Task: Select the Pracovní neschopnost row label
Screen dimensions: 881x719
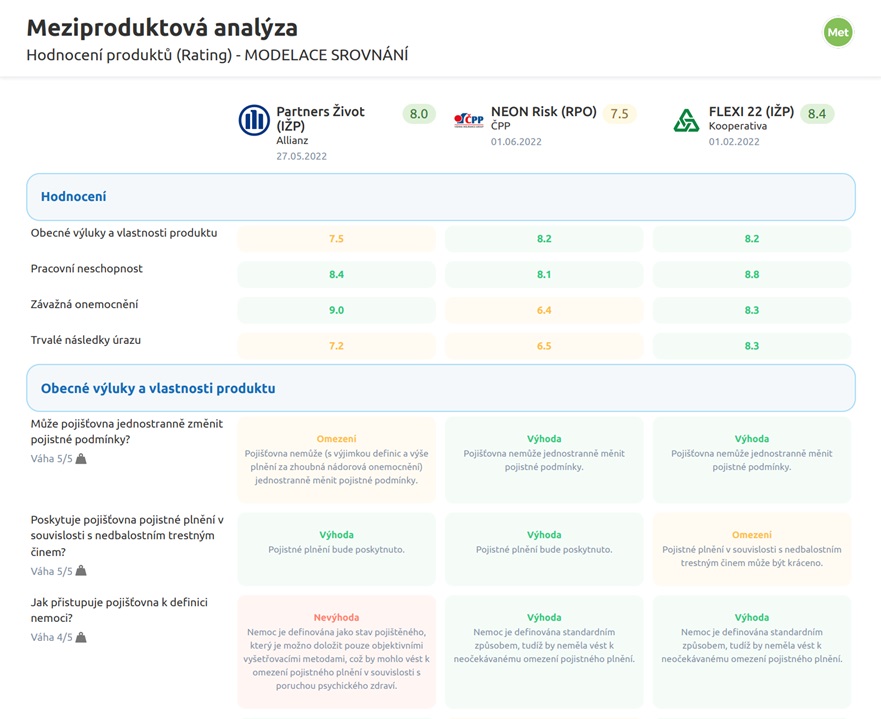Action: [x=87, y=269]
